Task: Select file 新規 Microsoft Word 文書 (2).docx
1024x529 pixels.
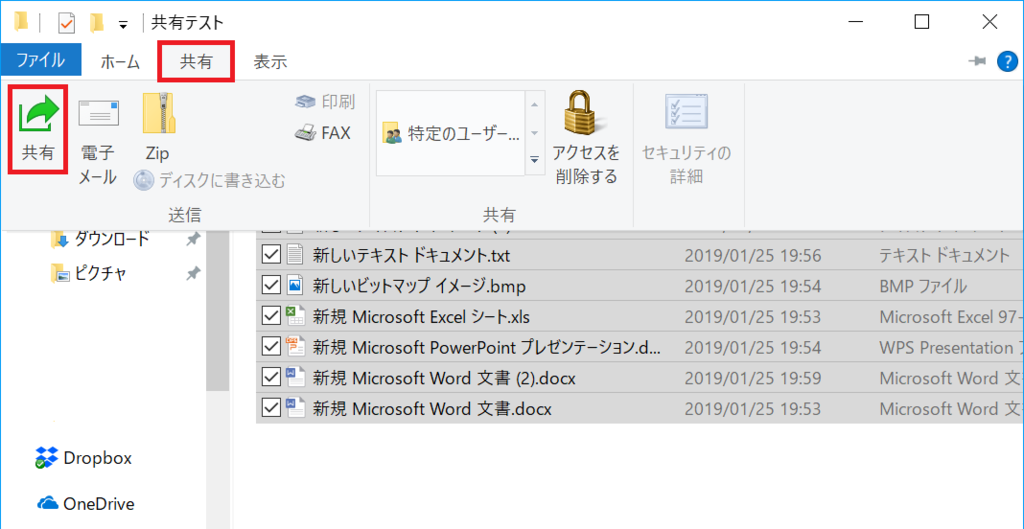Action: pos(443,378)
